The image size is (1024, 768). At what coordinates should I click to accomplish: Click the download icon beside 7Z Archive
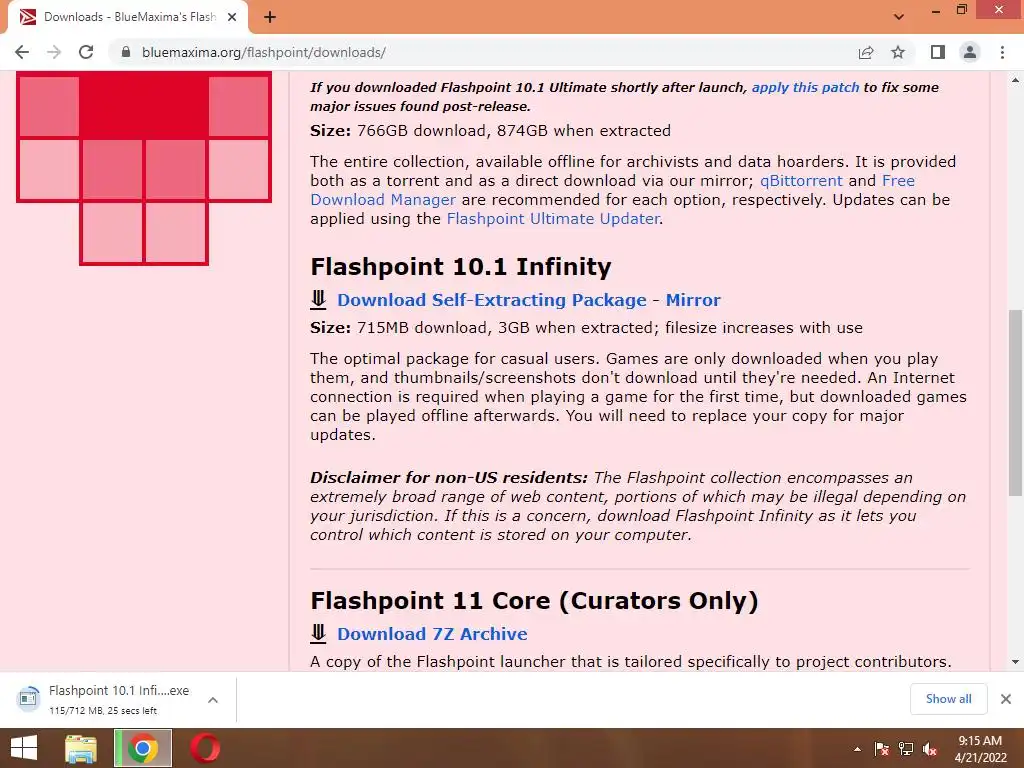point(318,633)
